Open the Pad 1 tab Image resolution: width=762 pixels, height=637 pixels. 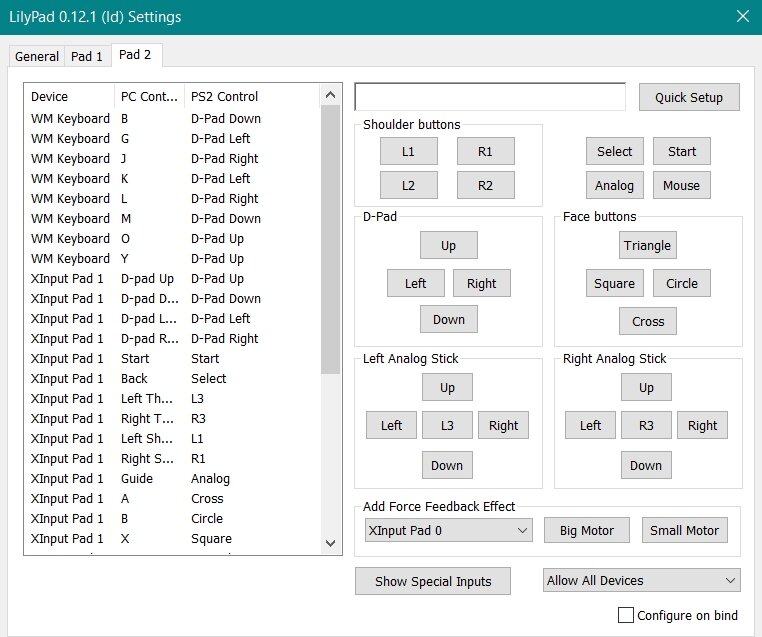pyautogui.click(x=87, y=56)
